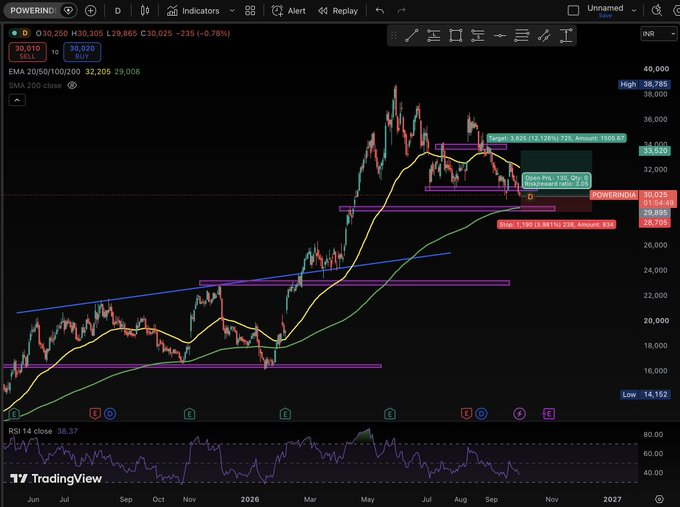Click the orange D icon on the chart
Image resolution: width=680 pixels, height=507 pixels.
pyautogui.click(x=530, y=197)
